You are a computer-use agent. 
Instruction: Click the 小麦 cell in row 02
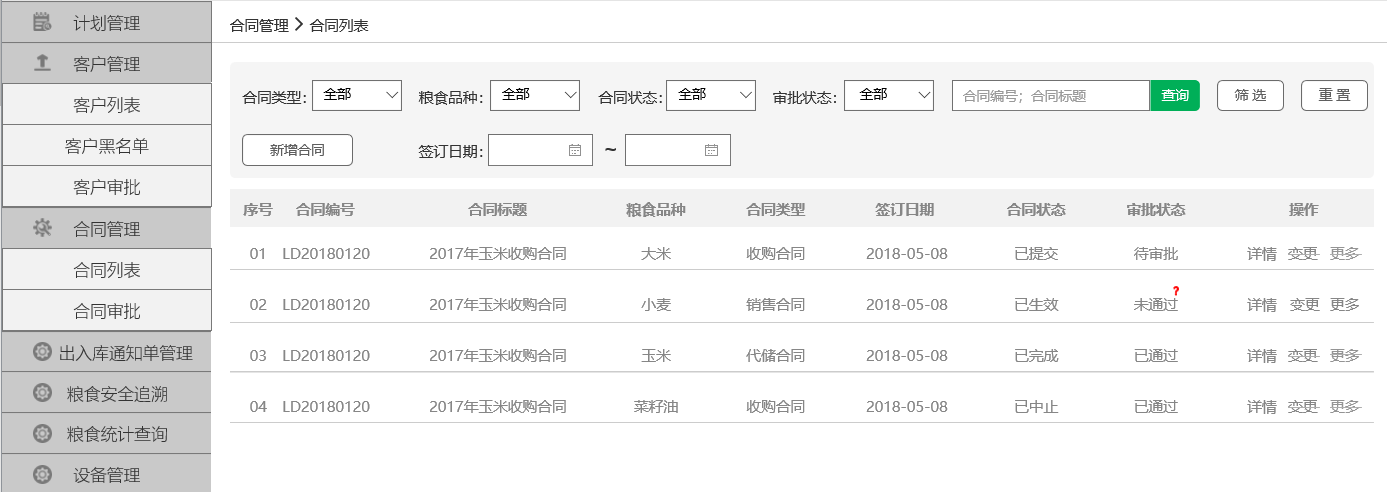[x=655, y=304]
